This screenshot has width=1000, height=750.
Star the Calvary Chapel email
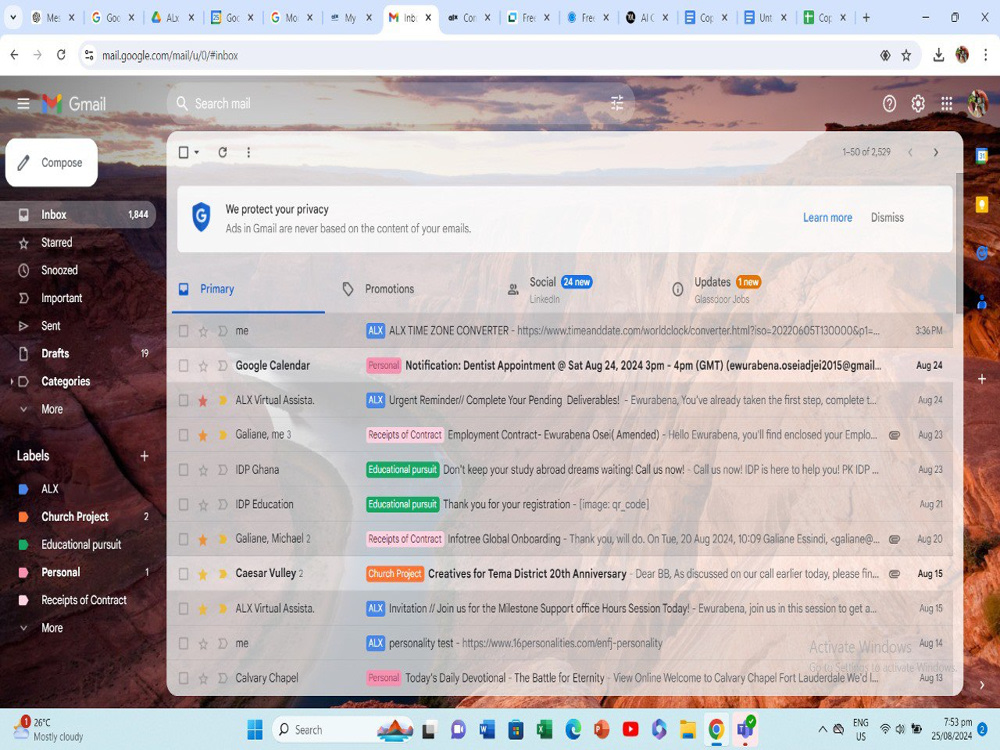point(203,678)
